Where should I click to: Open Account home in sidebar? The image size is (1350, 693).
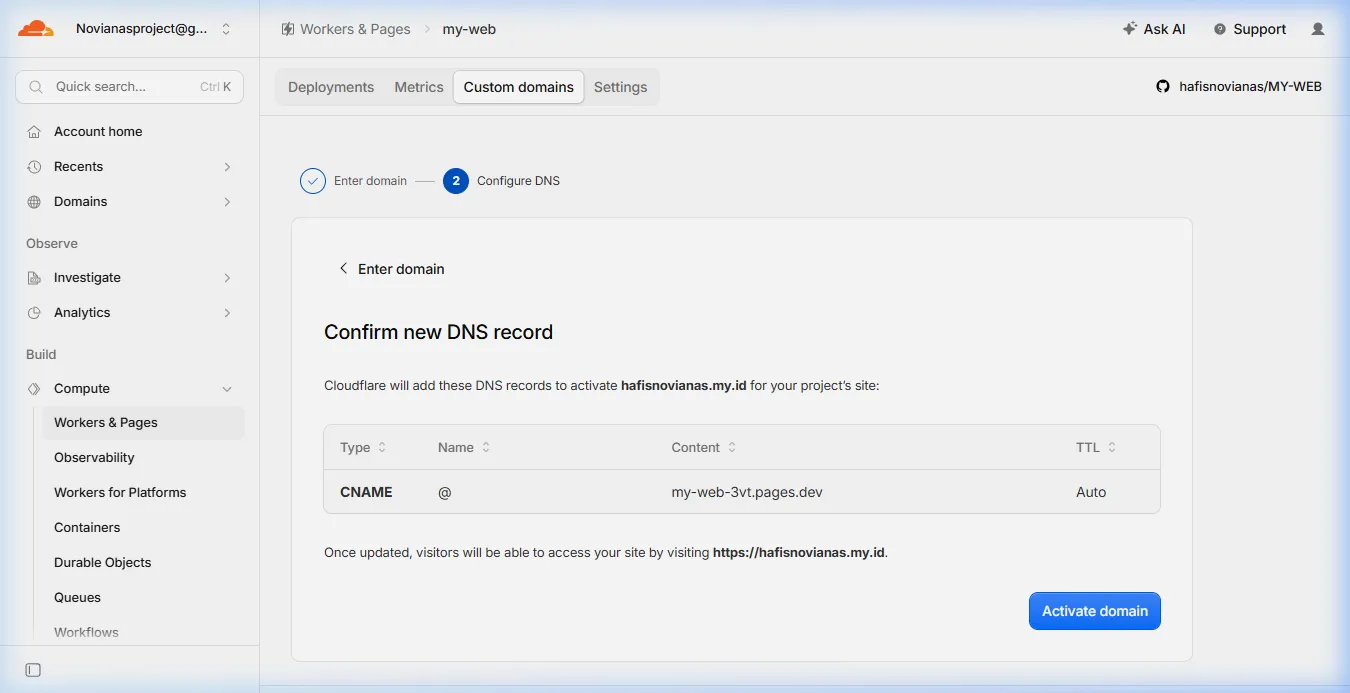98,131
